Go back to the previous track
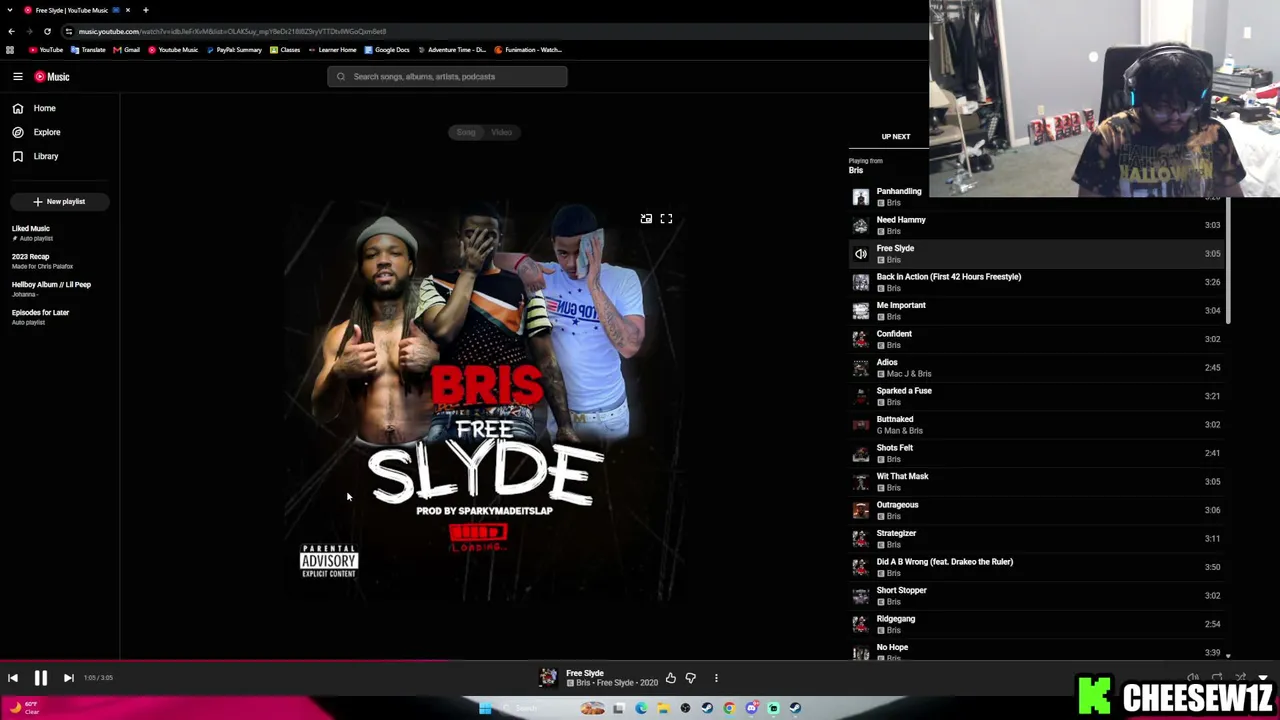This screenshot has height=720, width=1280. point(13,678)
